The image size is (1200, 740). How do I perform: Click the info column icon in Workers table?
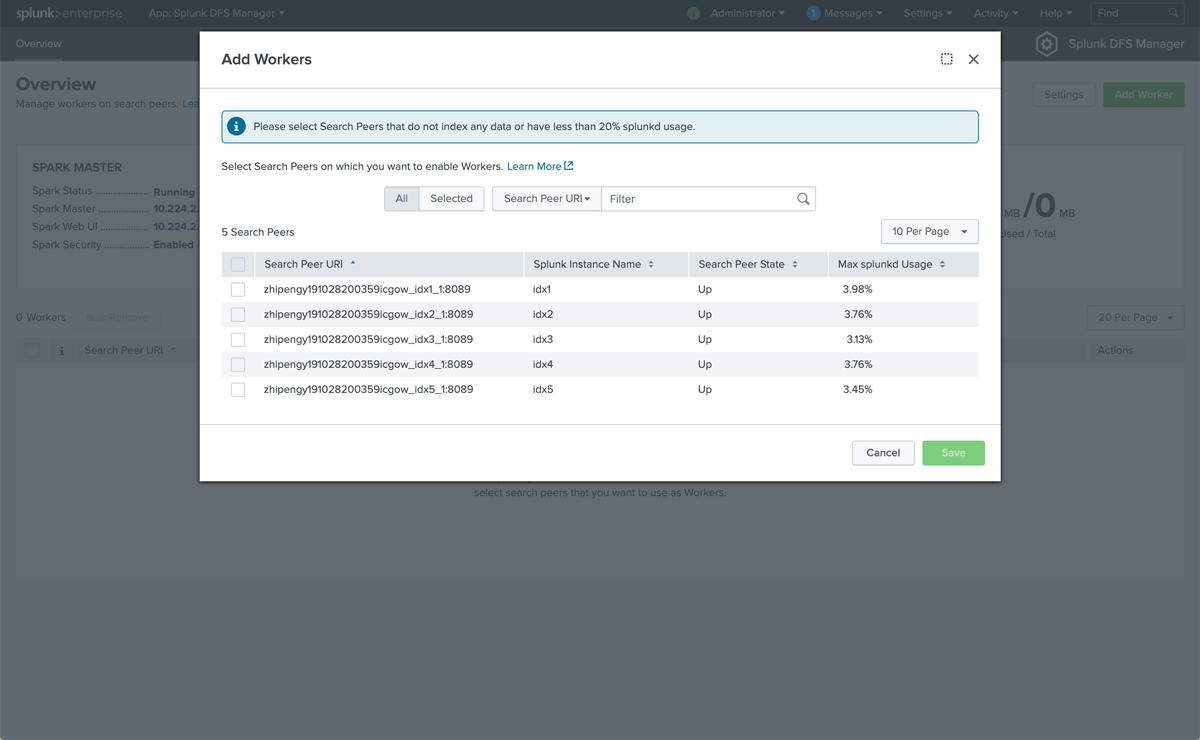(62, 350)
